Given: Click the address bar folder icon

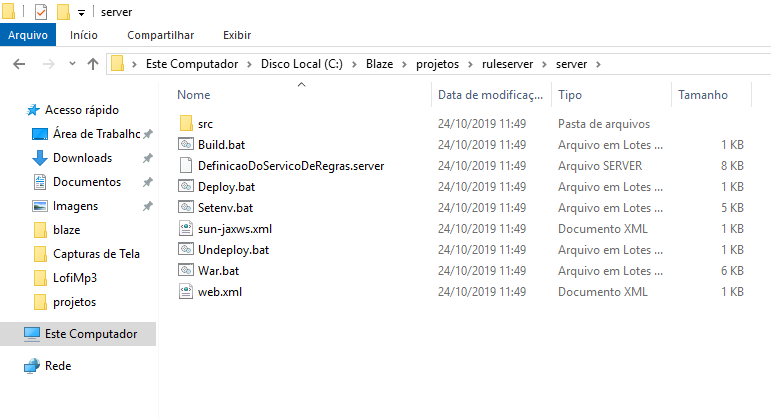Looking at the screenshot, I should (x=117, y=63).
